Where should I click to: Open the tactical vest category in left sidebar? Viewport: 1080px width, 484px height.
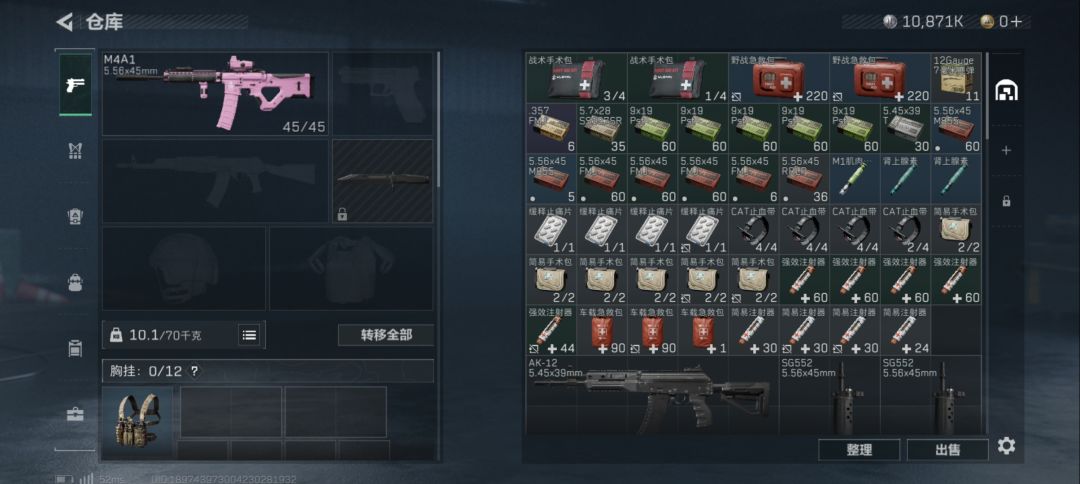point(75,151)
